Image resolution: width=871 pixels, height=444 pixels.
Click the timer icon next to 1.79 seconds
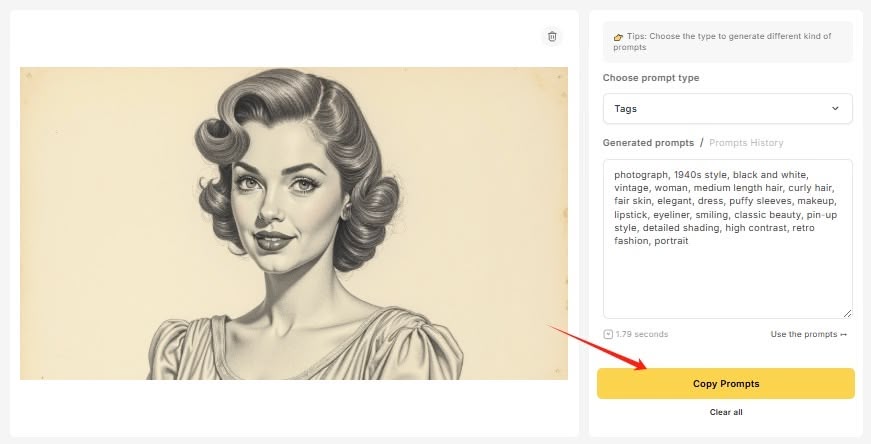pyautogui.click(x=608, y=334)
